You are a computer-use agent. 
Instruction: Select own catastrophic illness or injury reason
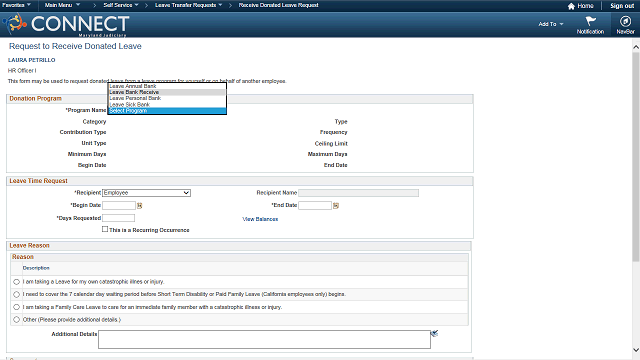pos(16,282)
